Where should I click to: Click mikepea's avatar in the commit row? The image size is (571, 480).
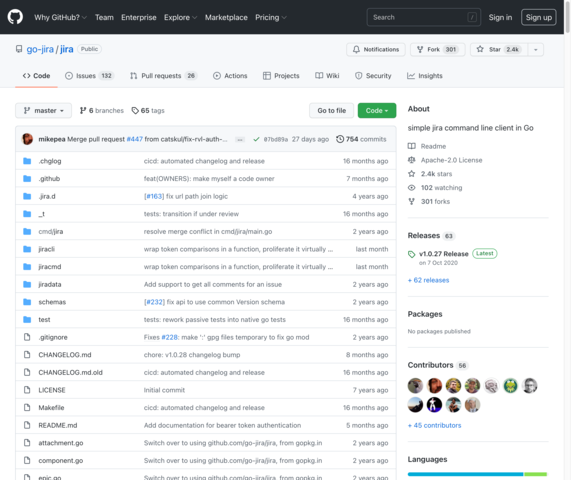click(x=27, y=139)
